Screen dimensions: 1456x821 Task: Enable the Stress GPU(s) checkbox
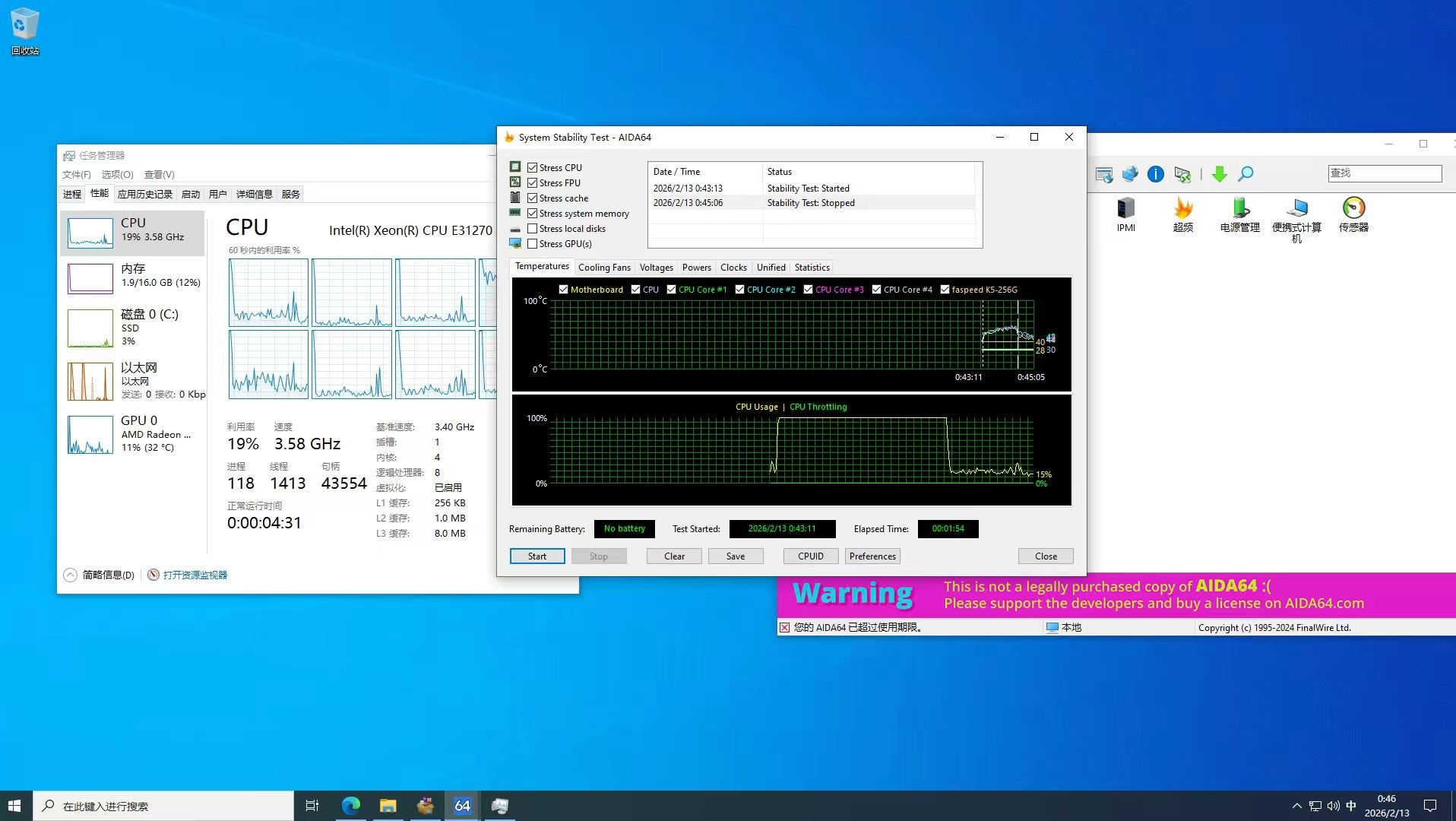(x=533, y=244)
